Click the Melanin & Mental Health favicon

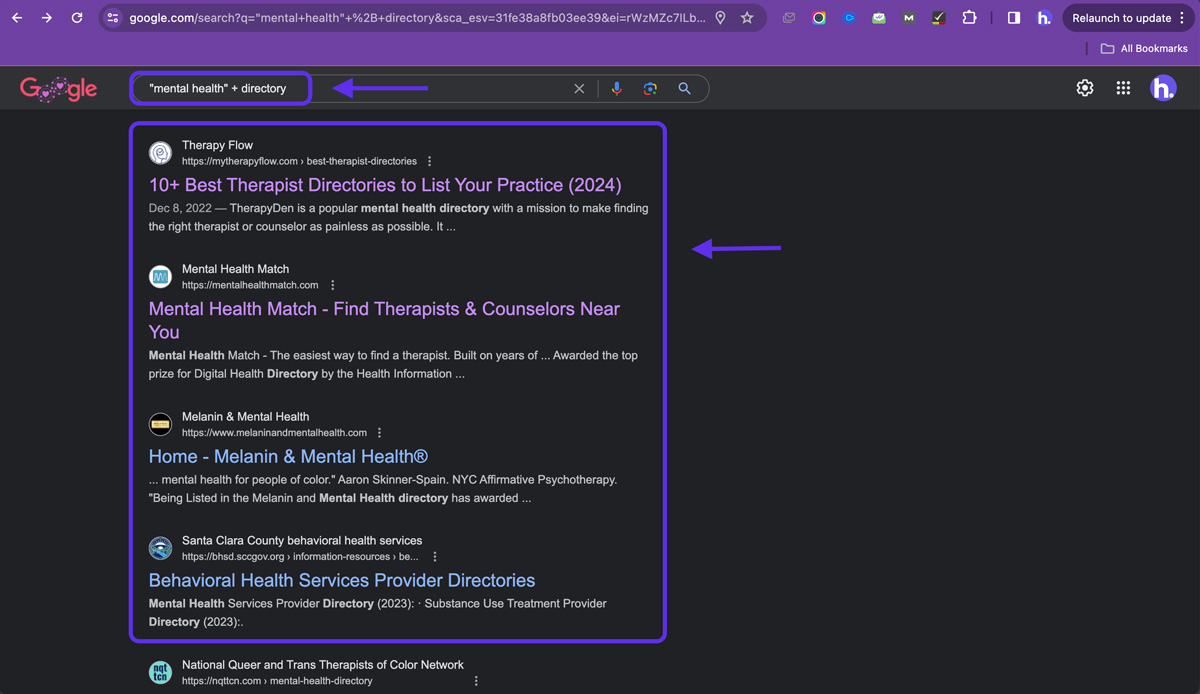(160, 425)
